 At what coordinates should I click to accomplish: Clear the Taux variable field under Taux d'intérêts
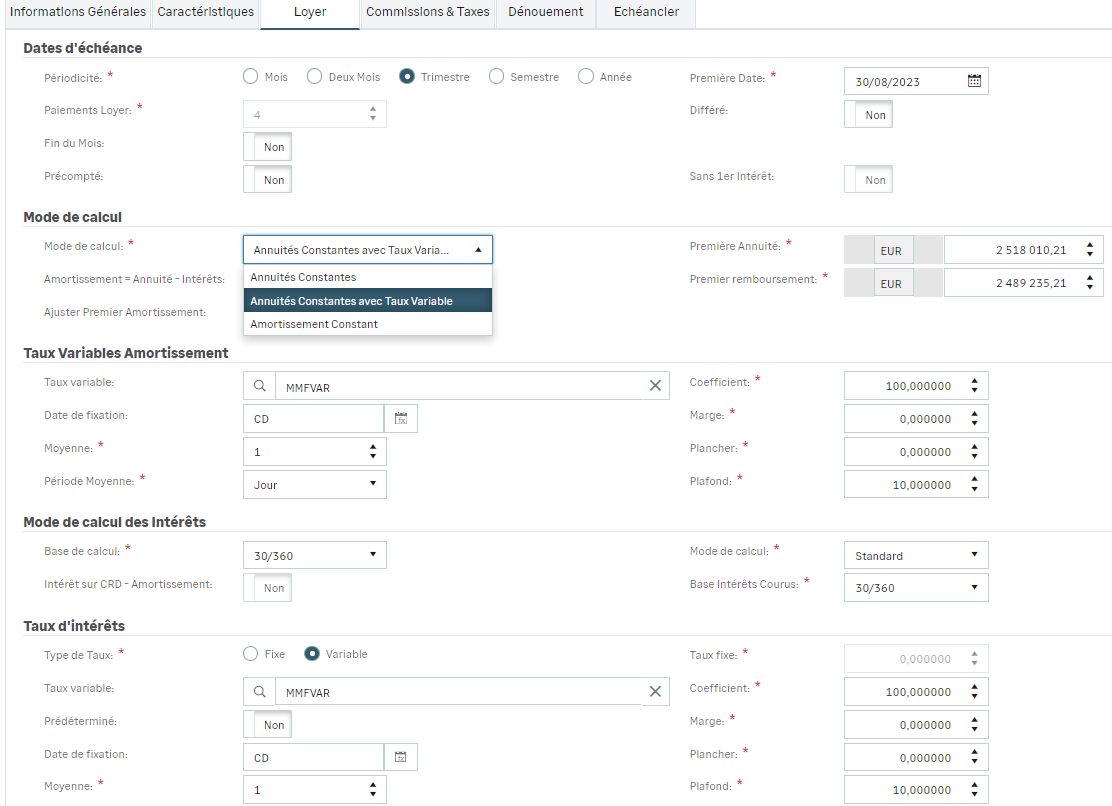coord(655,692)
